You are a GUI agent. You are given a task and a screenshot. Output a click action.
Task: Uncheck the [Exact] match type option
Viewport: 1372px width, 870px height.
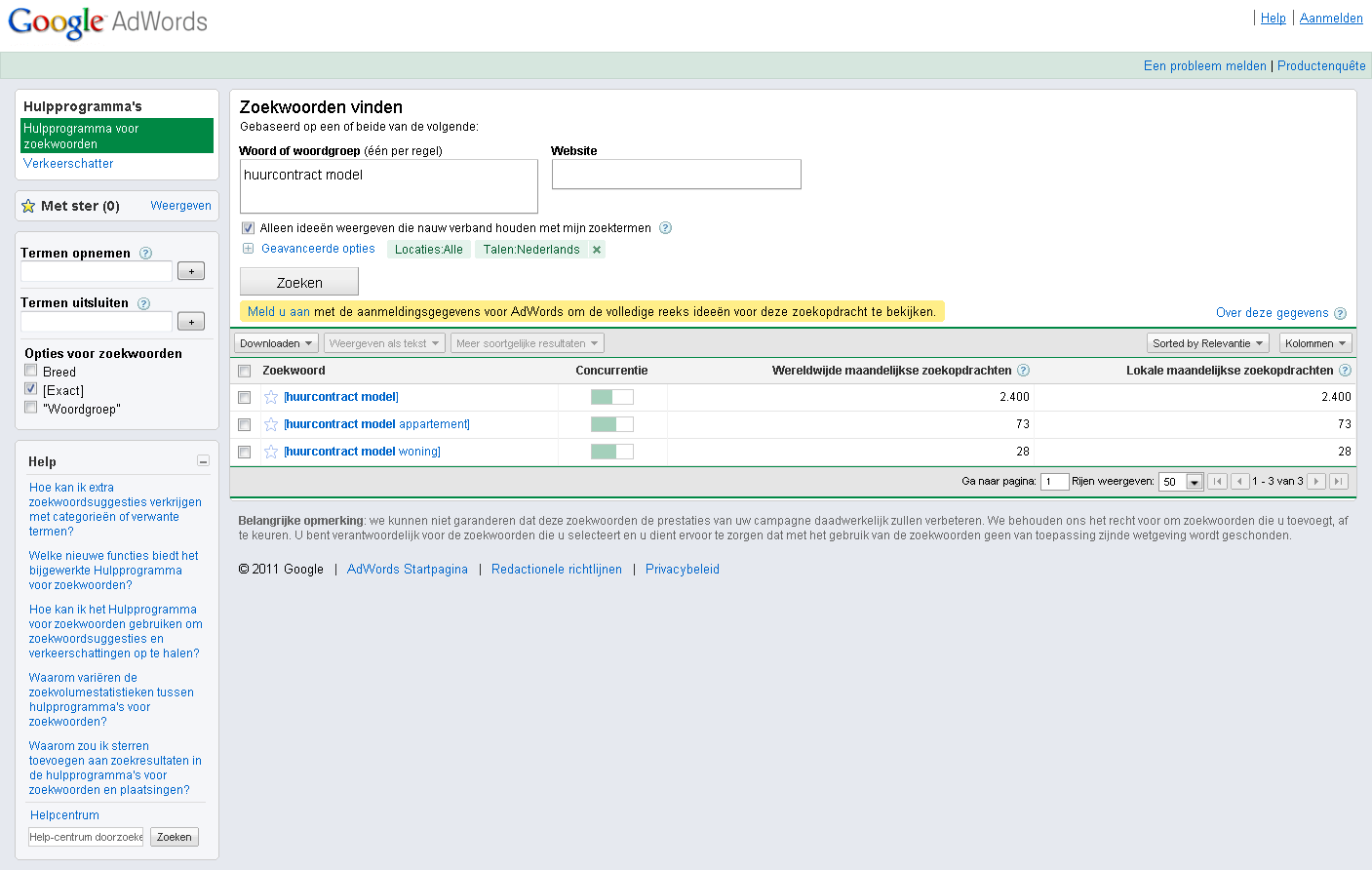click(31, 389)
